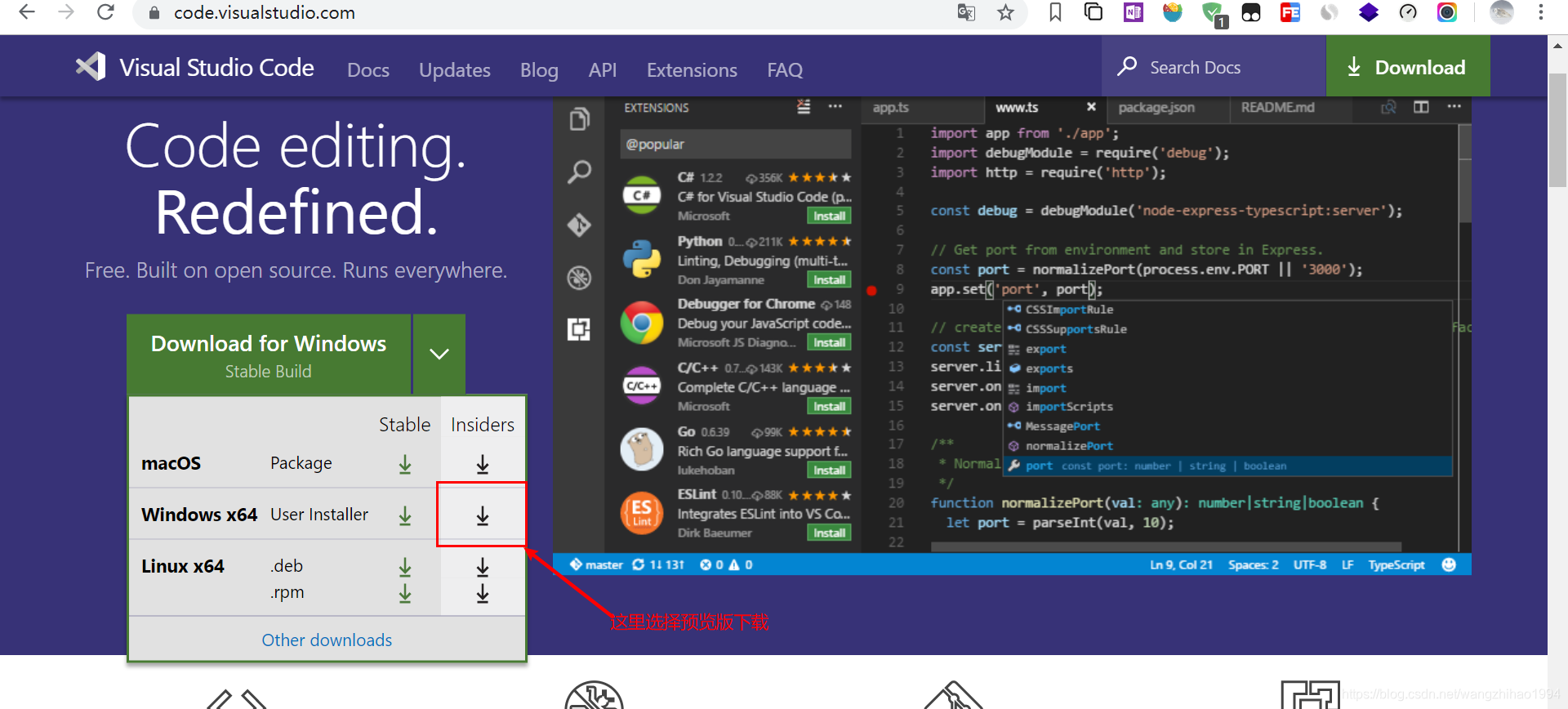Click Install for C# extension
Screen dimensions: 1568x709
pyautogui.click(x=829, y=216)
